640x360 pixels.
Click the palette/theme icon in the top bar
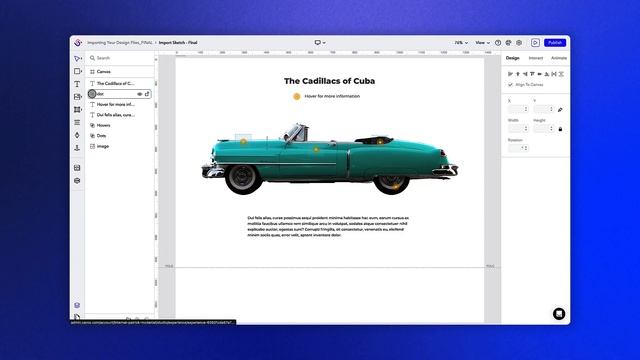pos(508,42)
